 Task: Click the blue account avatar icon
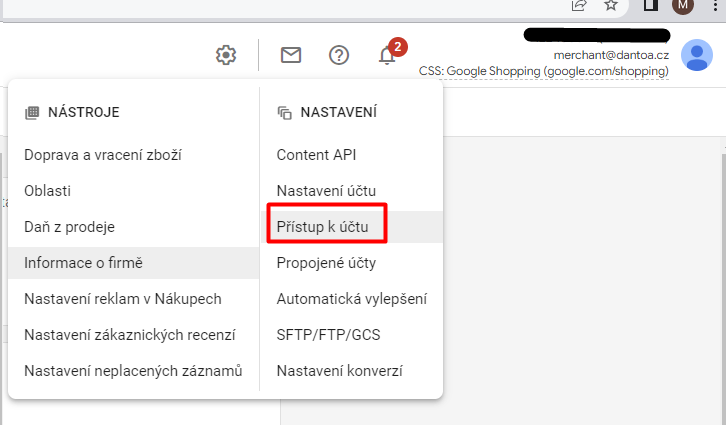(x=696, y=55)
